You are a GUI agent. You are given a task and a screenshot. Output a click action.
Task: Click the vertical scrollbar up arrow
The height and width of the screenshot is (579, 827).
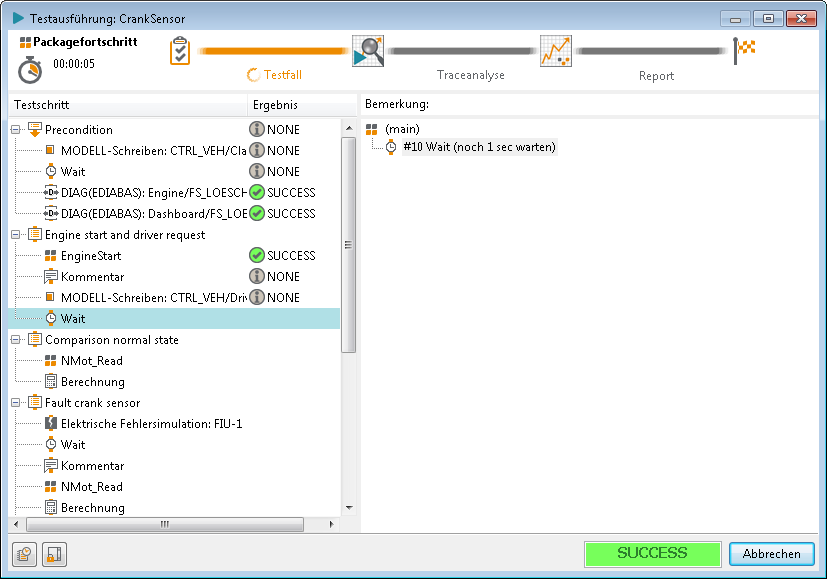point(349,128)
